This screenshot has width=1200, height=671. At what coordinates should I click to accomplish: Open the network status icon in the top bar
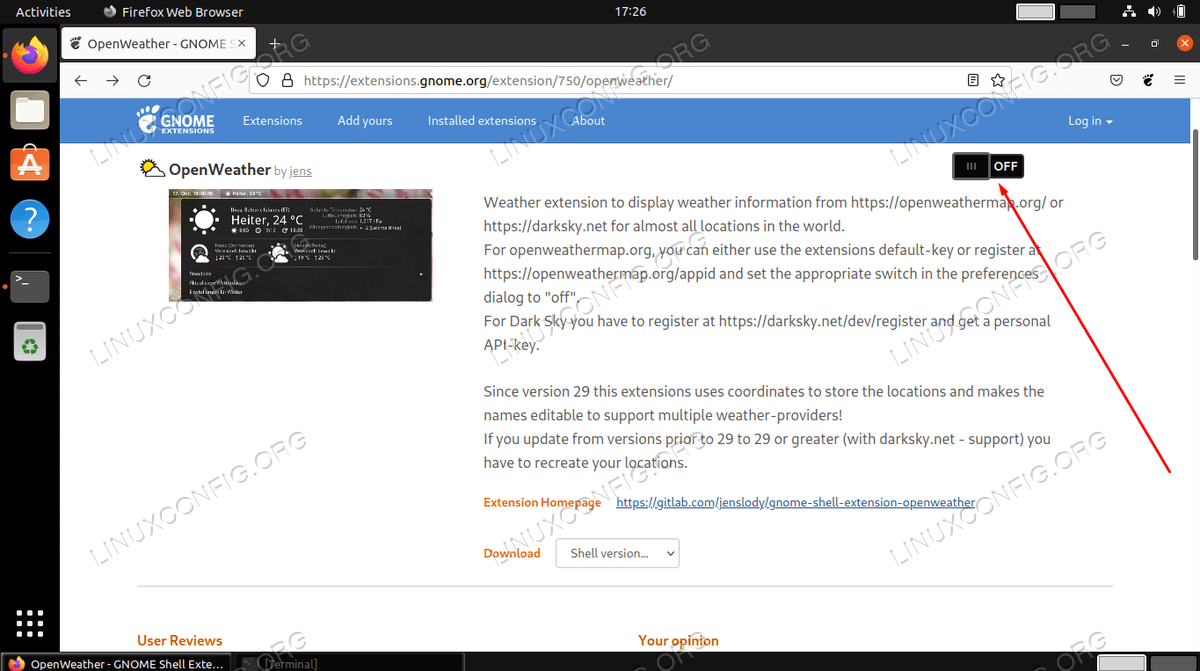click(1128, 12)
